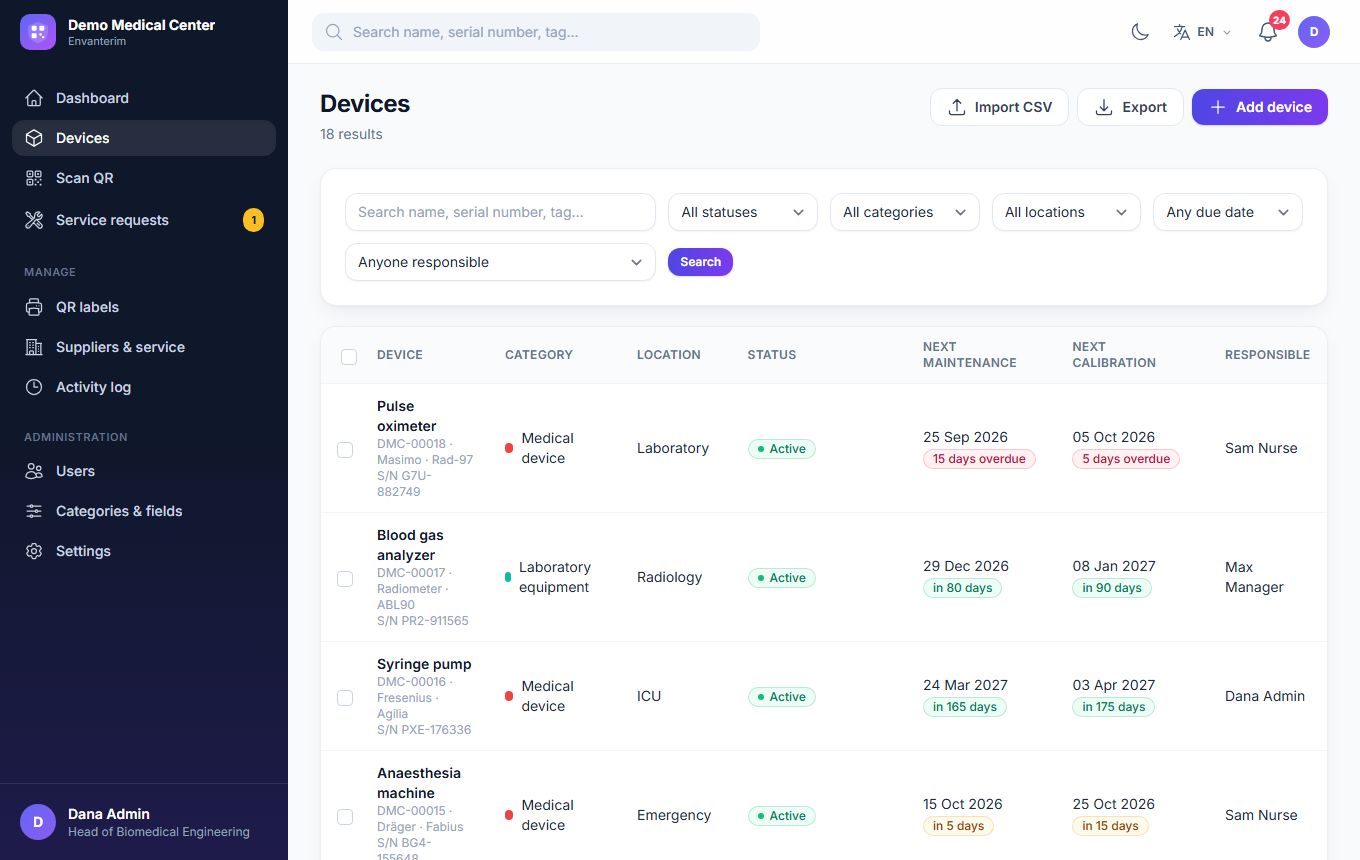
Task: Open the All statuses dropdown
Action: tap(743, 212)
